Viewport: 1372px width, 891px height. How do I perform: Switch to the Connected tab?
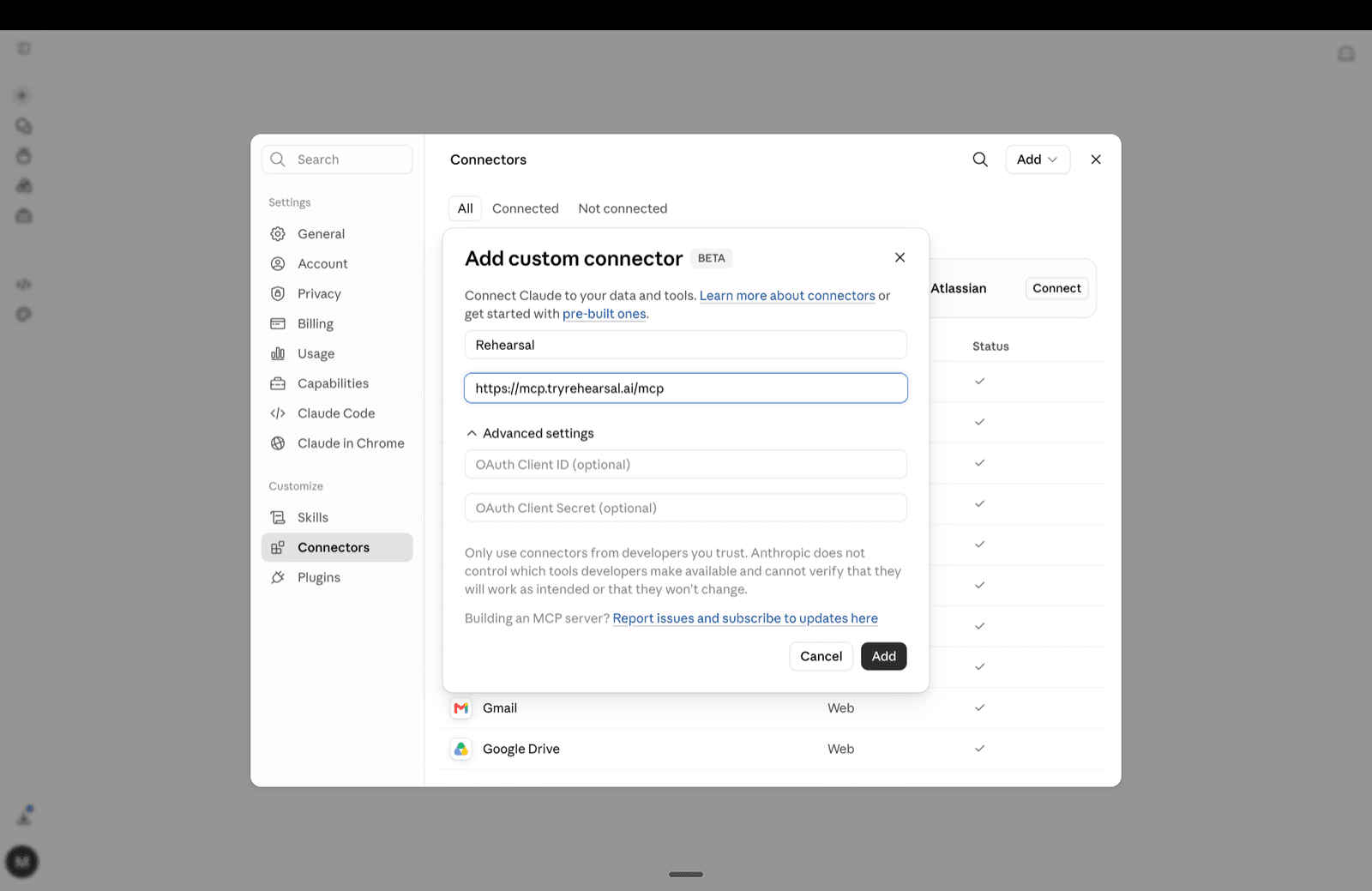(x=526, y=208)
